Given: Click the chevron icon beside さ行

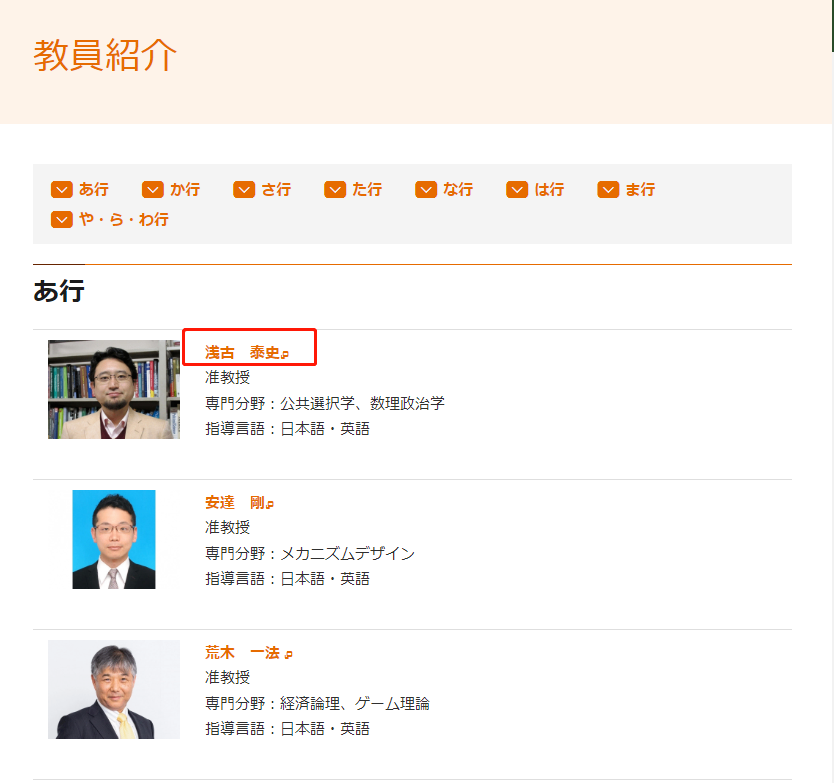Looking at the screenshot, I should point(244,189).
